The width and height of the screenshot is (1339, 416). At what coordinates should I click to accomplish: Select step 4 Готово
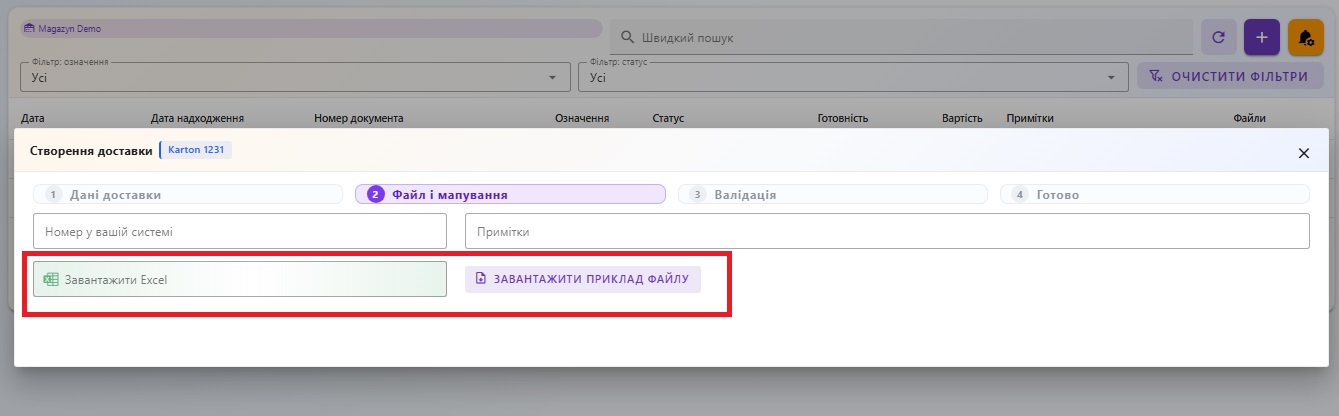pos(1155,195)
